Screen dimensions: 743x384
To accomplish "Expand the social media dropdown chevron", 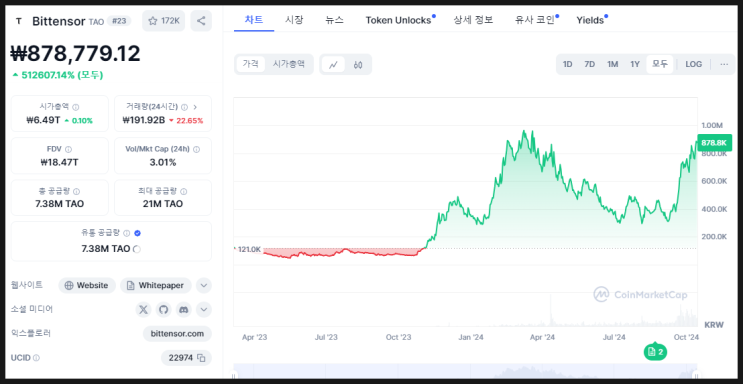I will coord(204,310).
